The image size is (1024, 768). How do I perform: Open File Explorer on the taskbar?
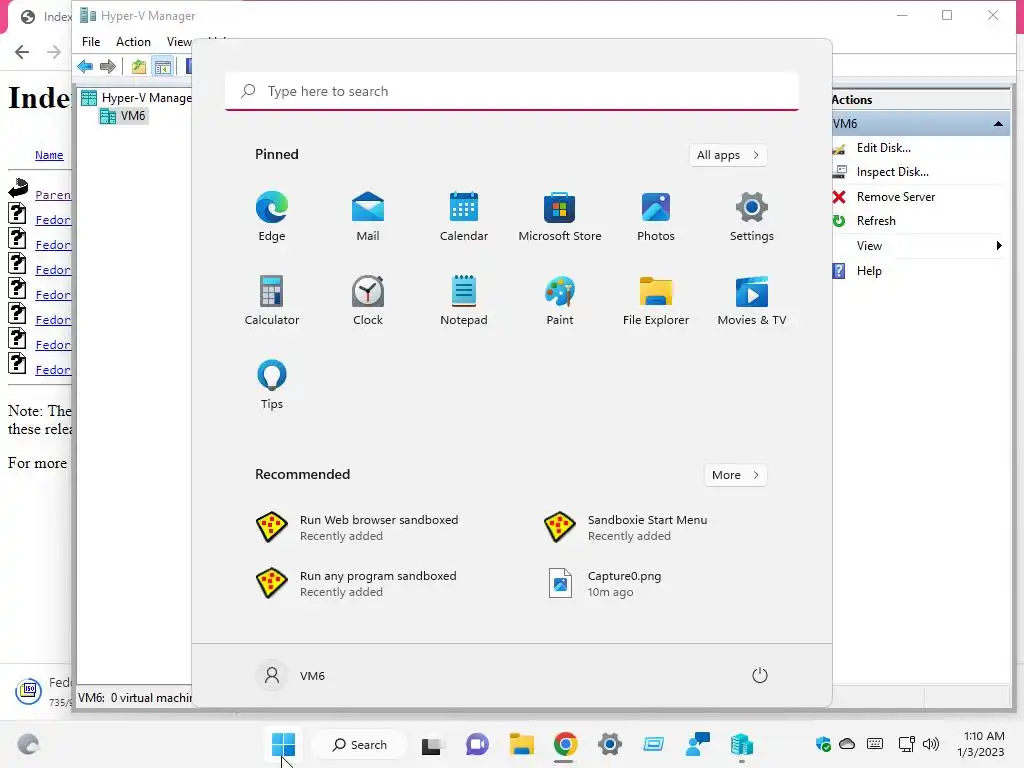[x=521, y=744]
